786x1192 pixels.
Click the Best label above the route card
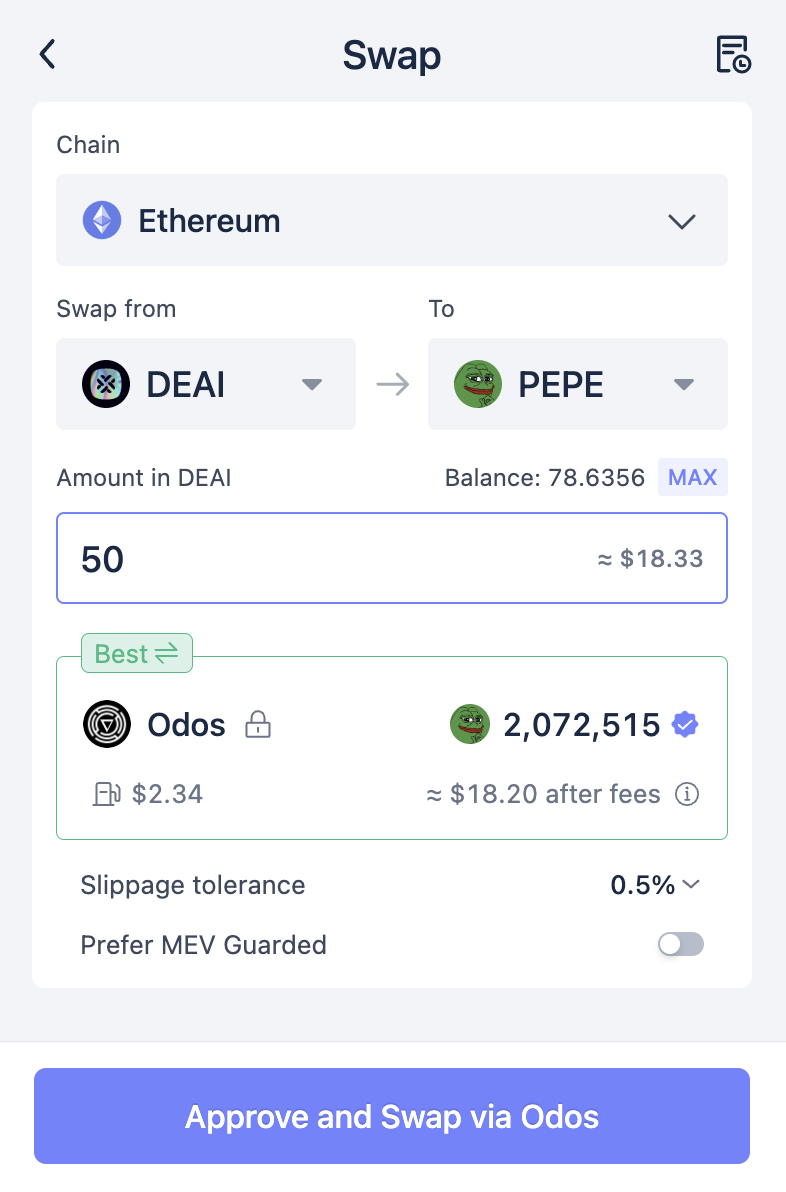(x=137, y=653)
